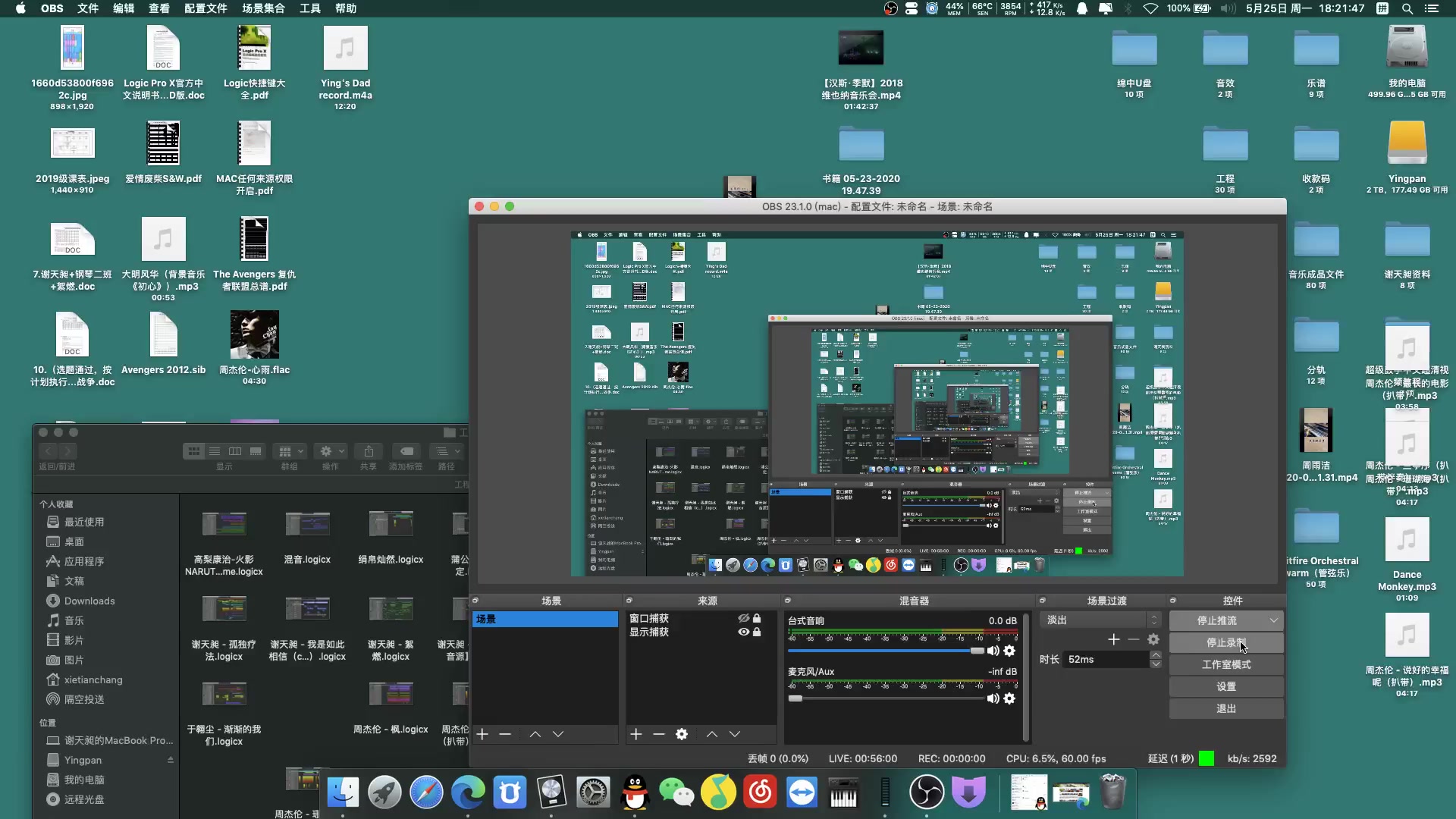Open the 群组 dropdown in the Finder toolbar
This screenshot has height=819, width=1456.
[290, 451]
